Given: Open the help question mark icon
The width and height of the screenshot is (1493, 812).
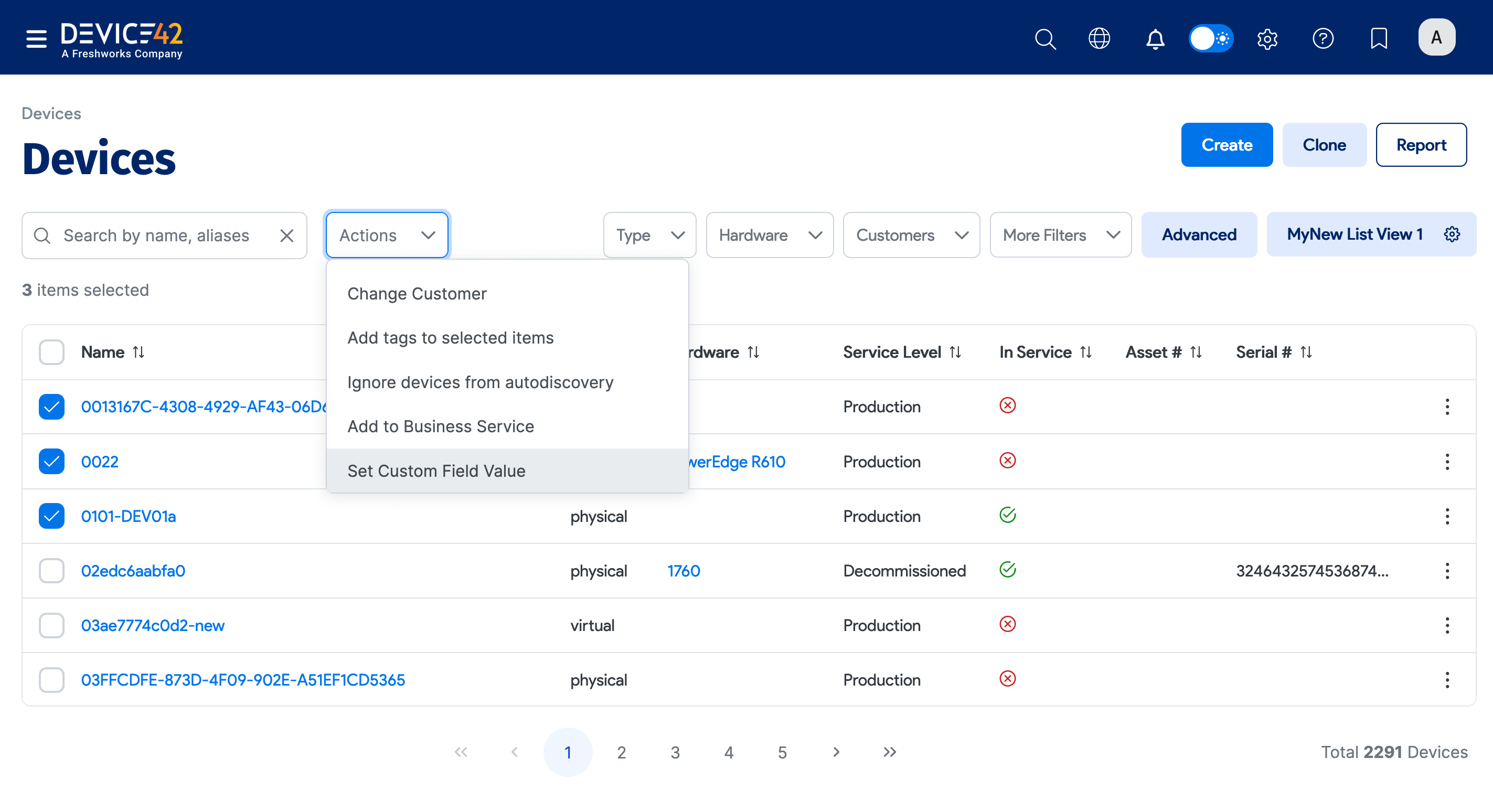Looking at the screenshot, I should [1323, 38].
